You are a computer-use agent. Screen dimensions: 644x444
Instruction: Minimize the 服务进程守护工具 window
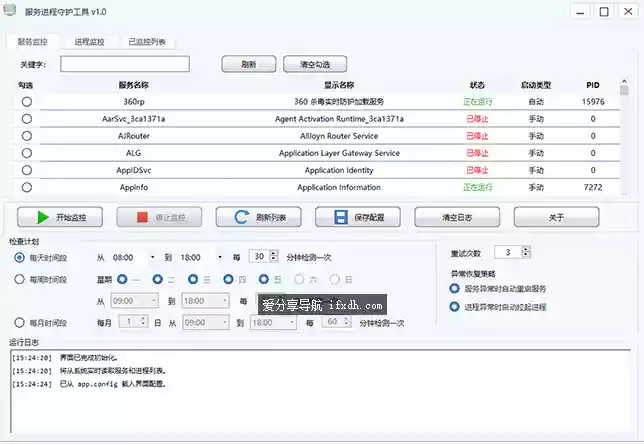tap(580, 12)
